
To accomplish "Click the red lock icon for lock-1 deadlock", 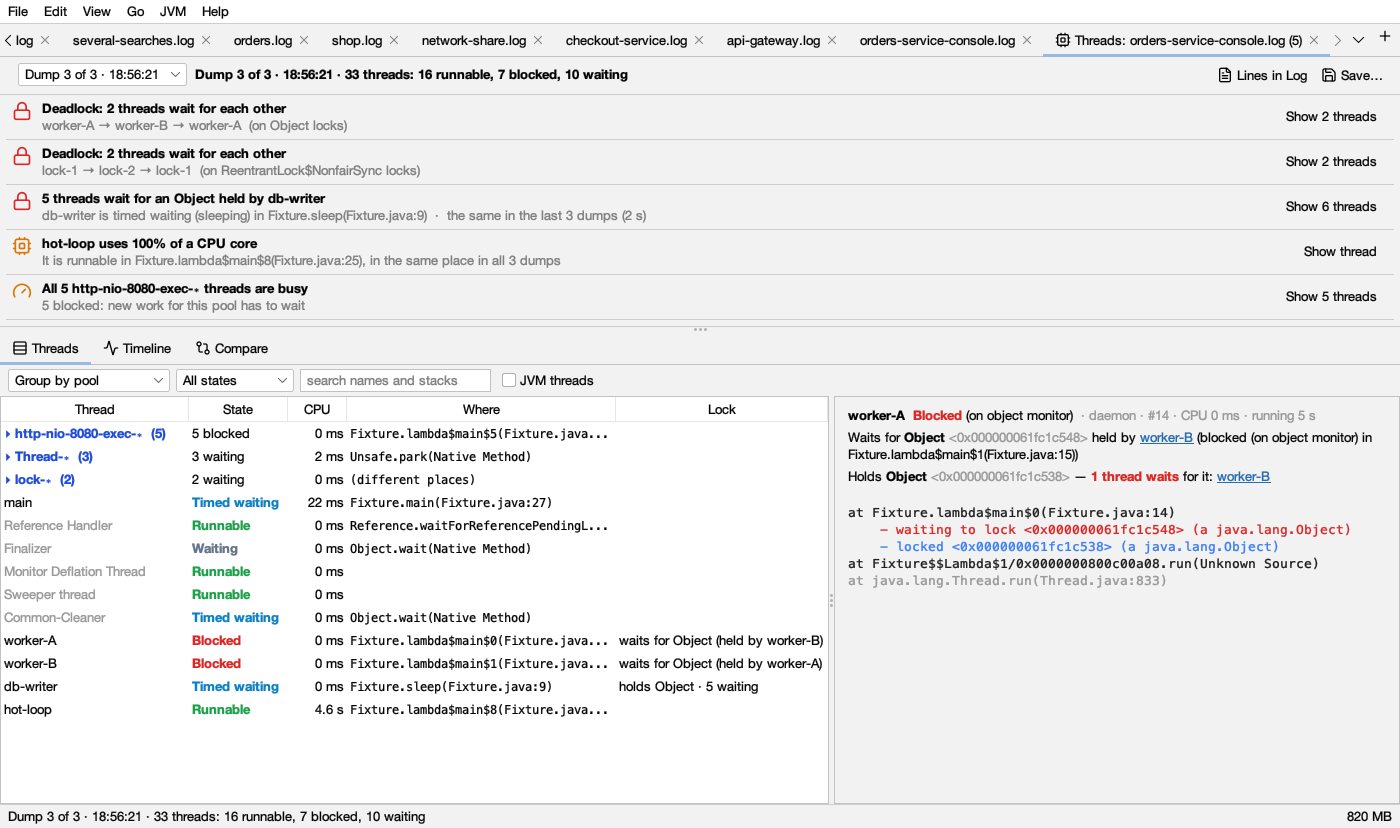I will click(21, 157).
